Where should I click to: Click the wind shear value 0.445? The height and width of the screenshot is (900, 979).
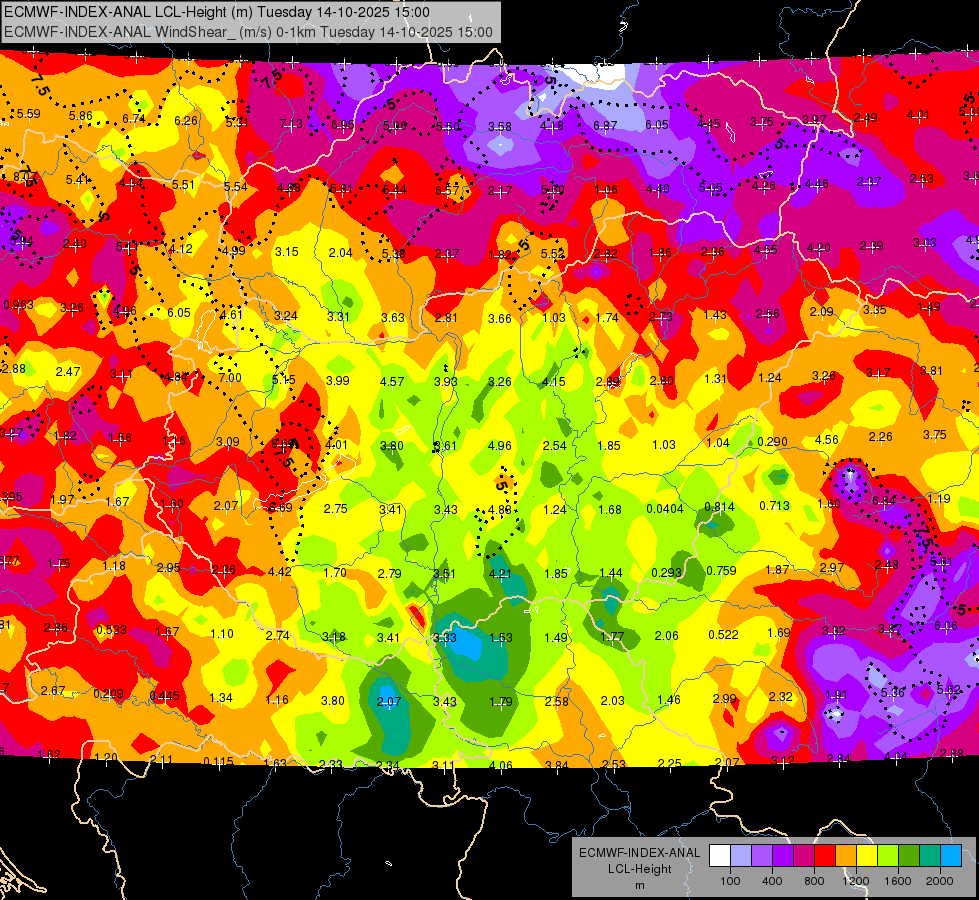click(164, 696)
